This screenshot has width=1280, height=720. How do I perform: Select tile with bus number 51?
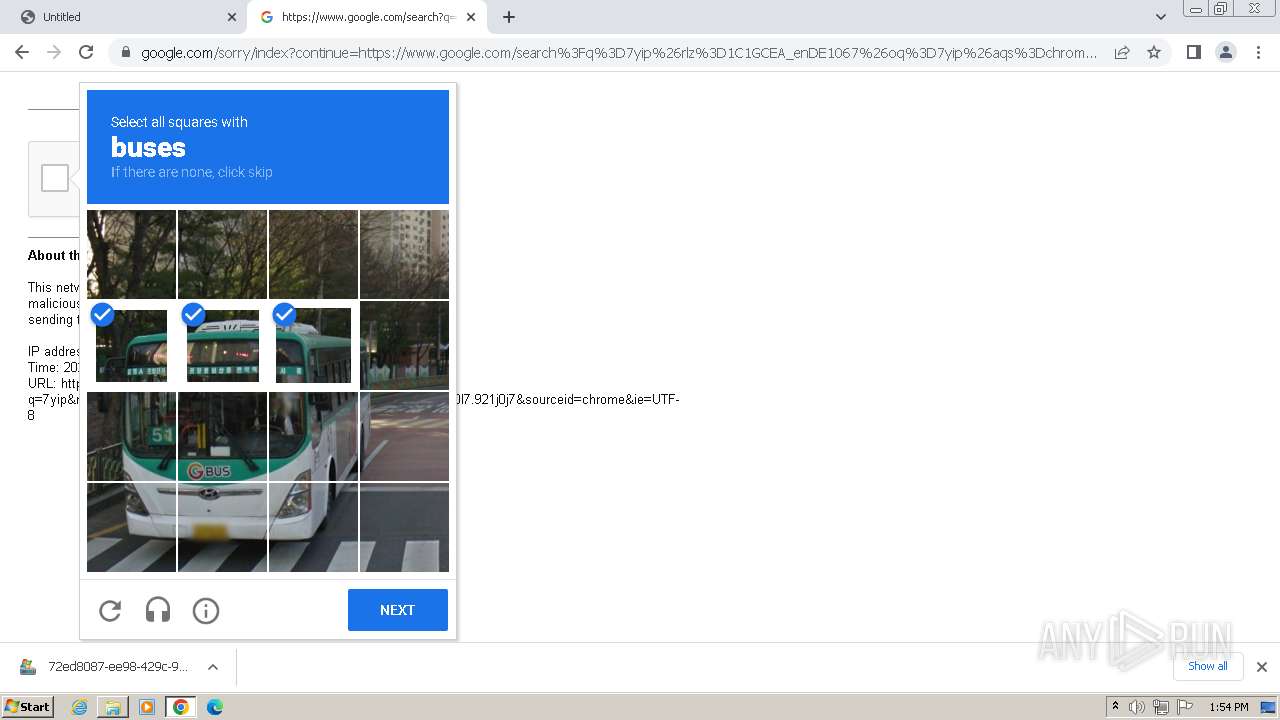(x=131, y=436)
